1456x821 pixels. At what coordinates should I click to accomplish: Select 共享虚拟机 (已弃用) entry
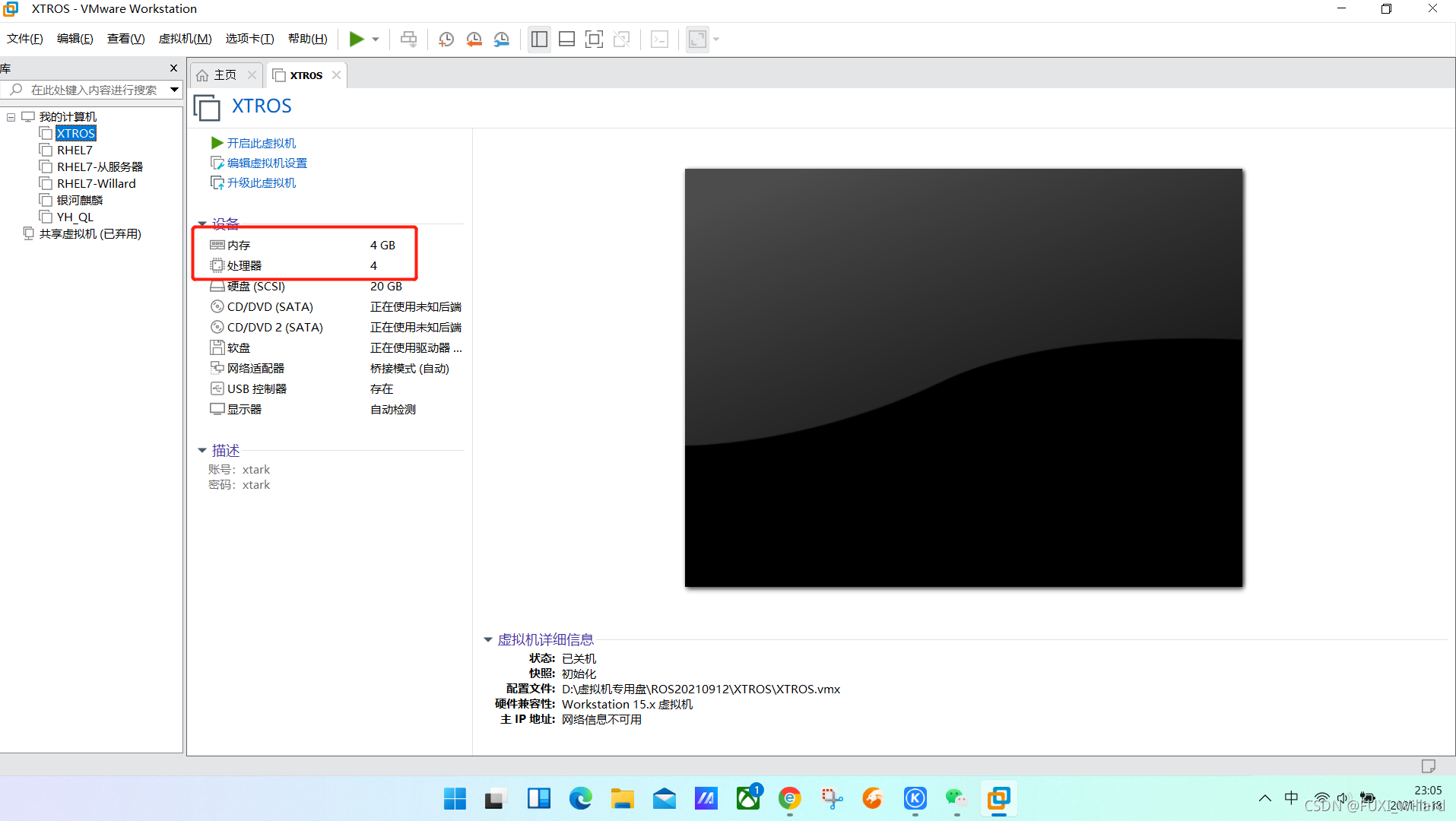(90, 233)
